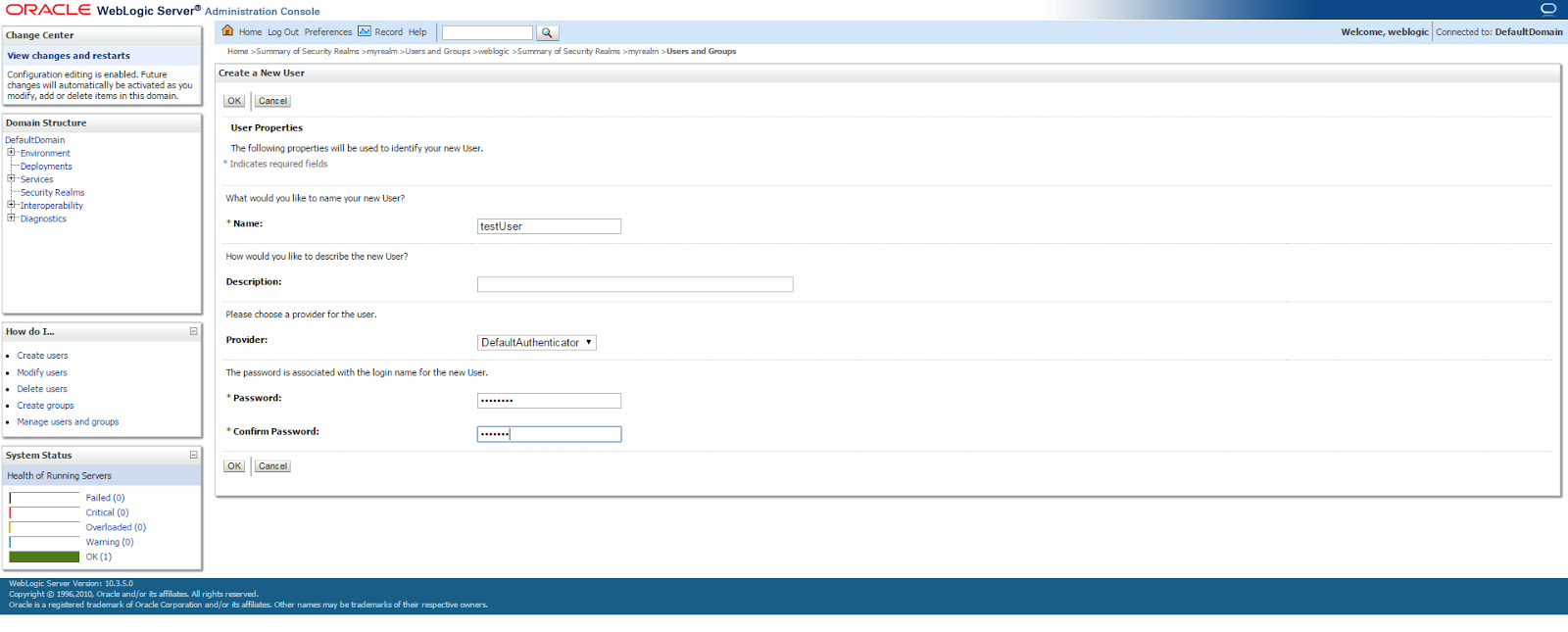Select DefaultDomain in Domain Structure
The width and height of the screenshot is (1568, 632).
pos(34,140)
